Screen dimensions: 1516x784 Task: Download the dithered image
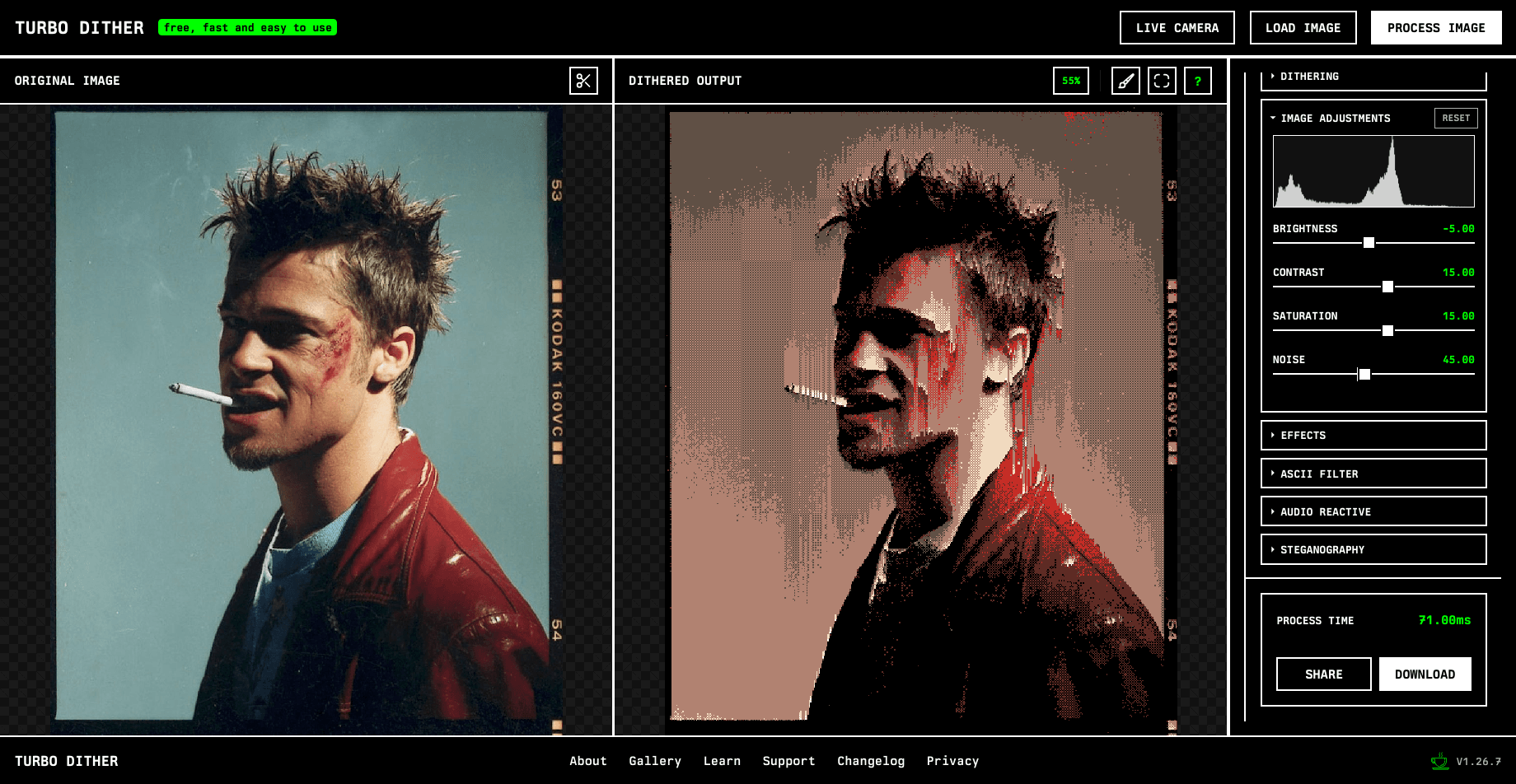click(x=1425, y=674)
